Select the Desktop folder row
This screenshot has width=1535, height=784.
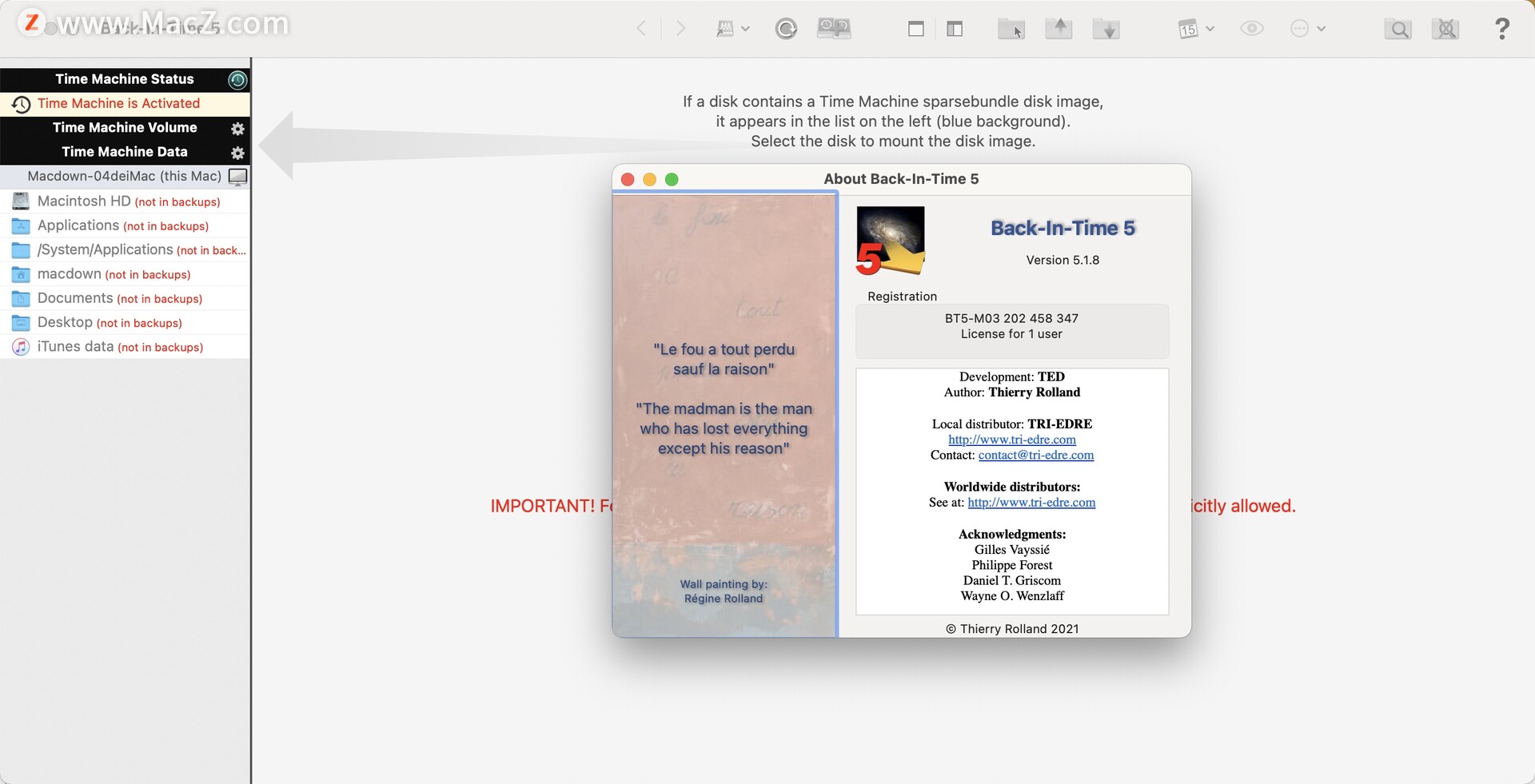125,322
